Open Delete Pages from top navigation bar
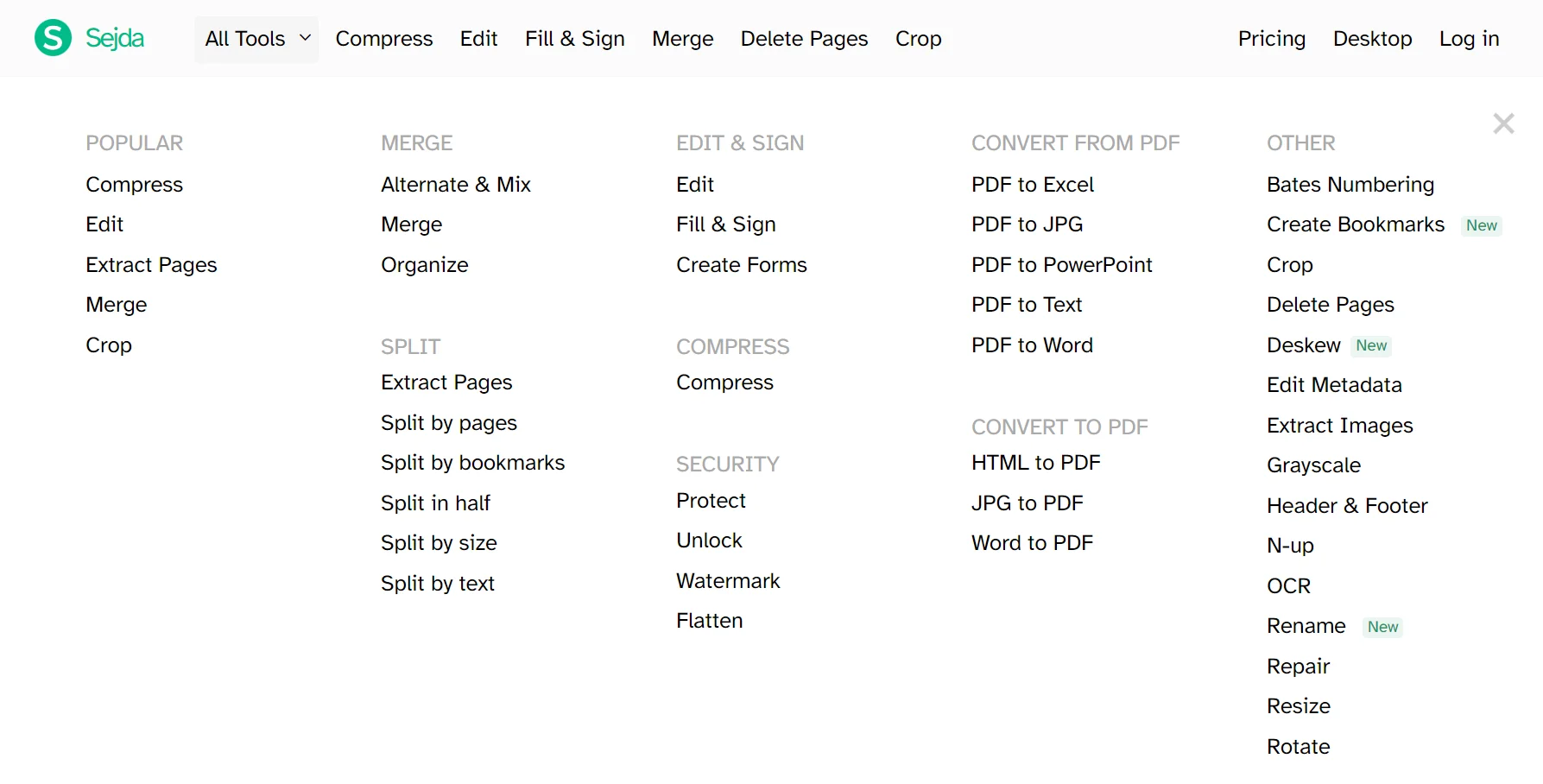Image resolution: width=1543 pixels, height=784 pixels. coord(804,39)
